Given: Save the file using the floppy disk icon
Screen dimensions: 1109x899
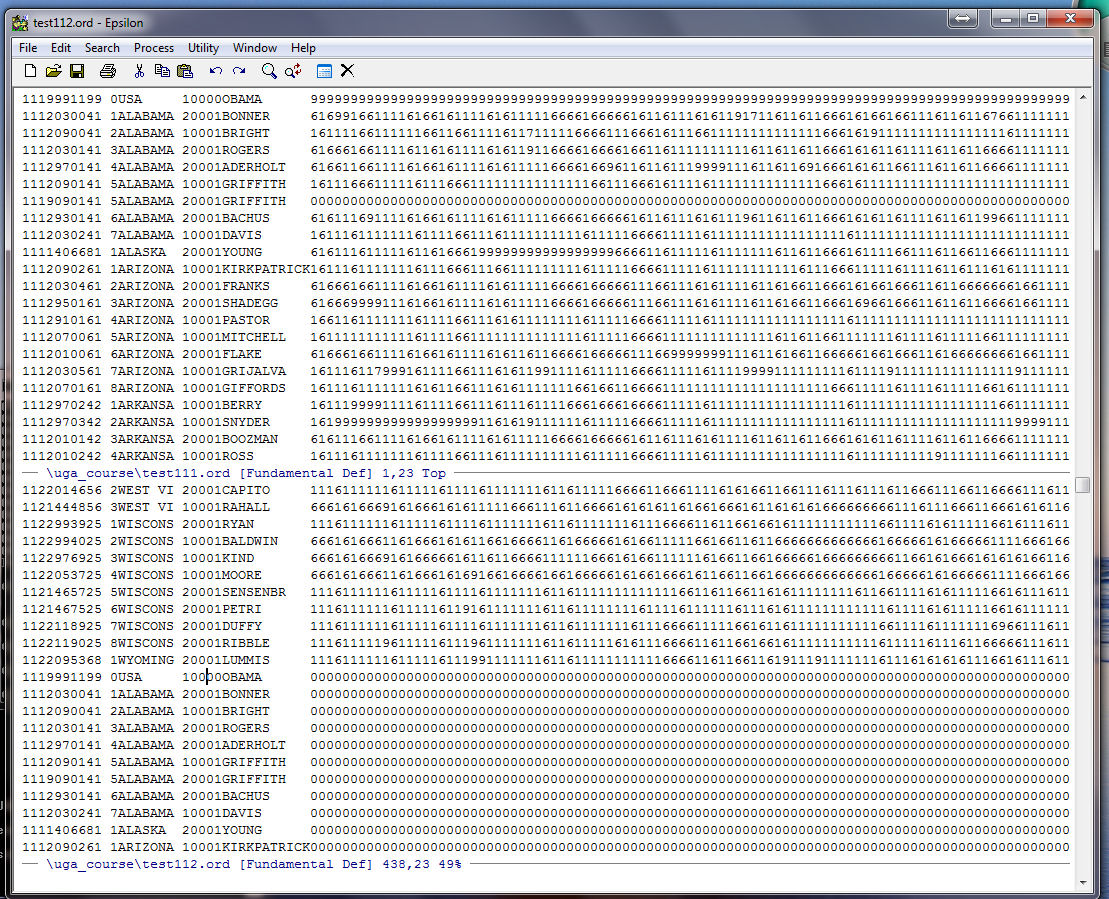Looking at the screenshot, I should point(77,71).
